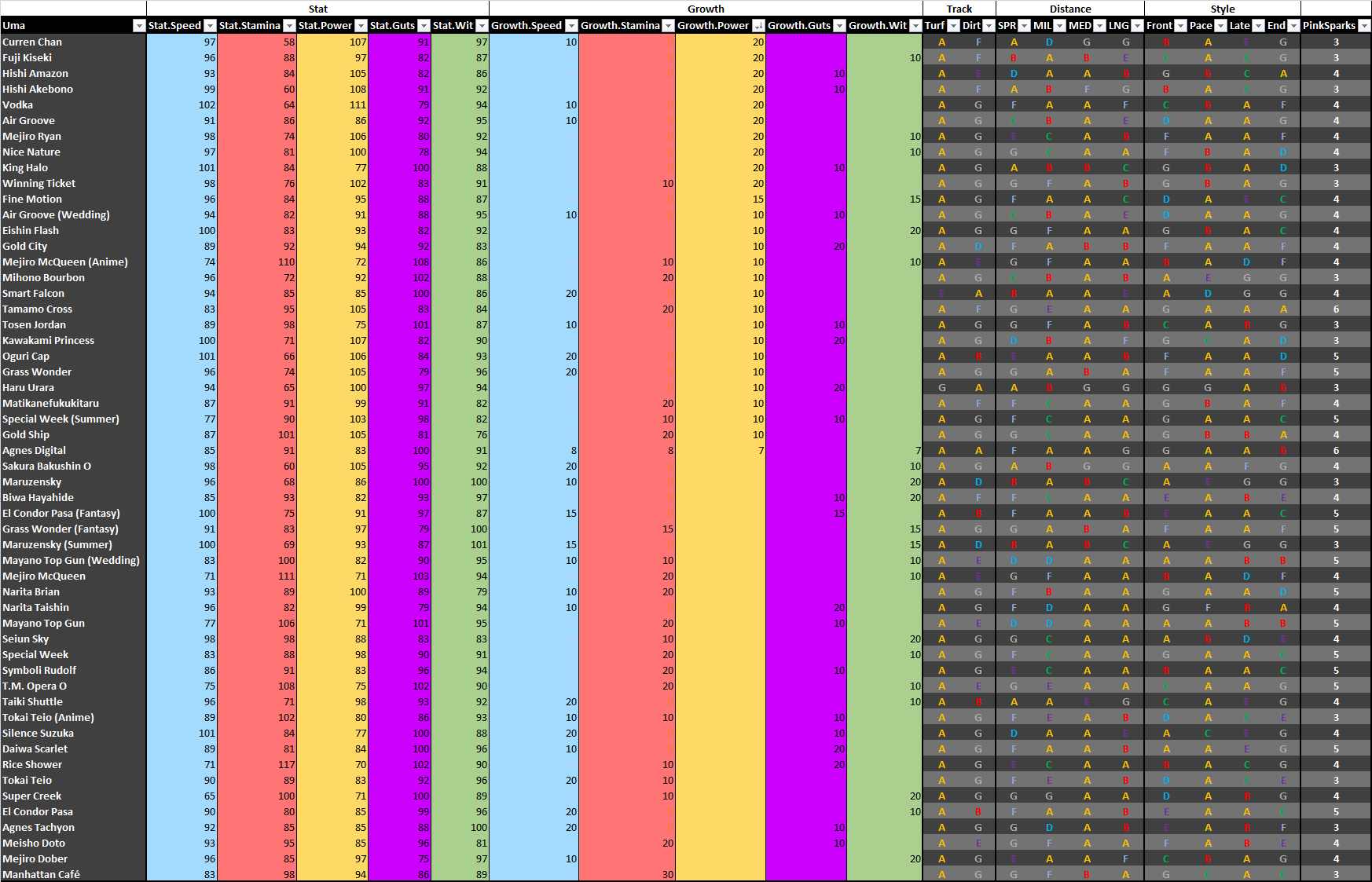Open the Uma column filter dropdown
The height and width of the screenshot is (882, 1372).
[139, 26]
